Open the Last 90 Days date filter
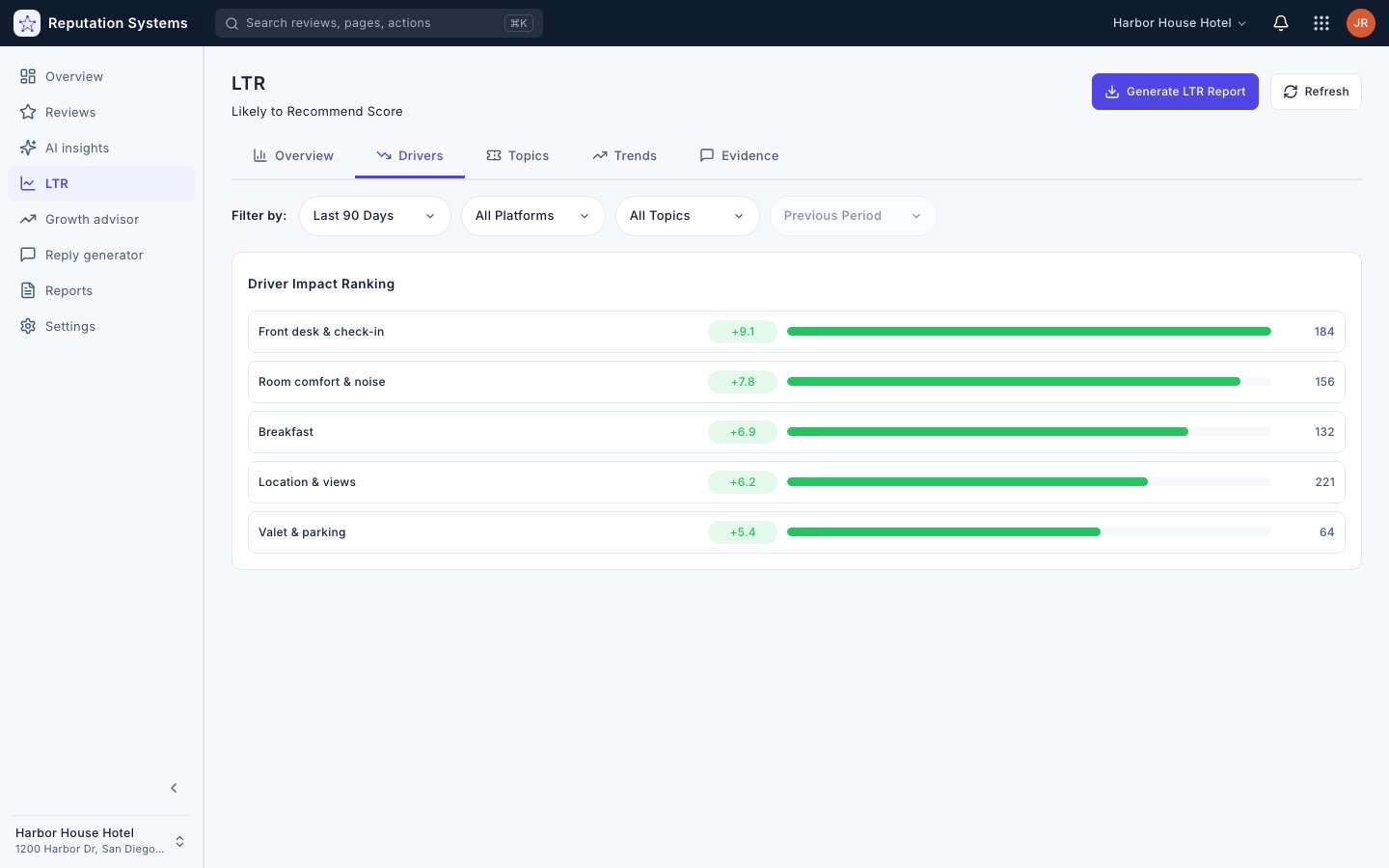The image size is (1389, 868). [375, 216]
